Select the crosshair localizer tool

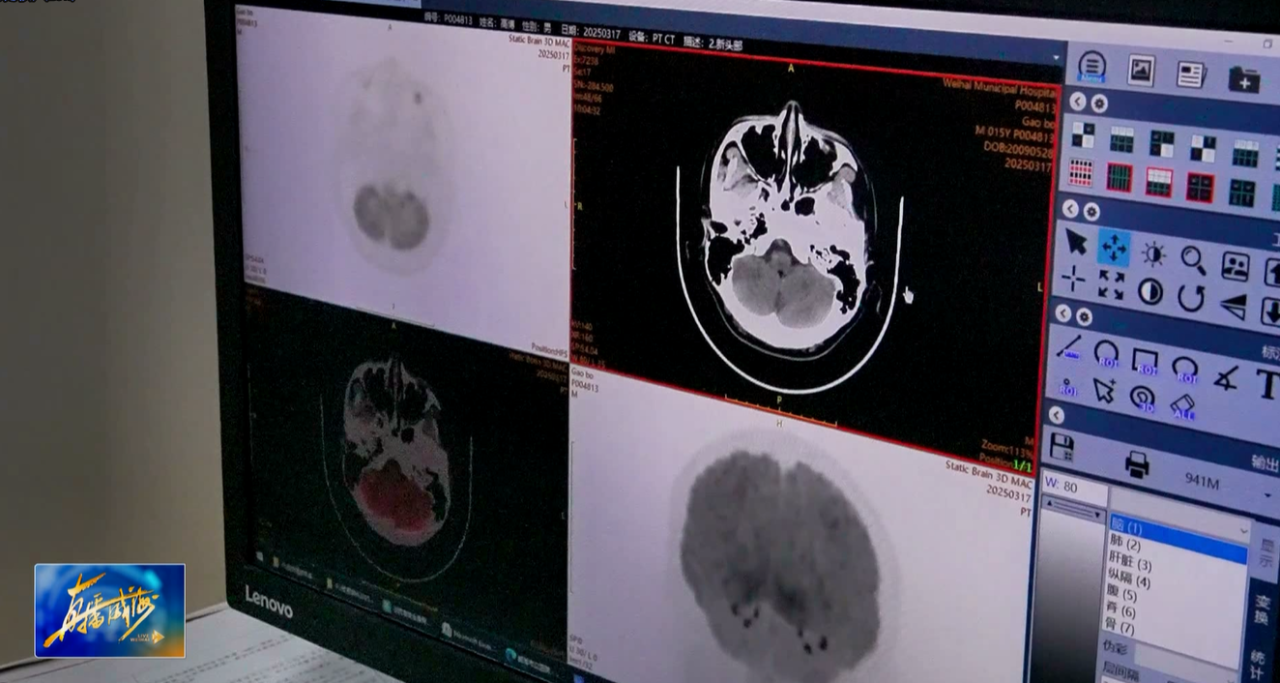coord(1074,279)
